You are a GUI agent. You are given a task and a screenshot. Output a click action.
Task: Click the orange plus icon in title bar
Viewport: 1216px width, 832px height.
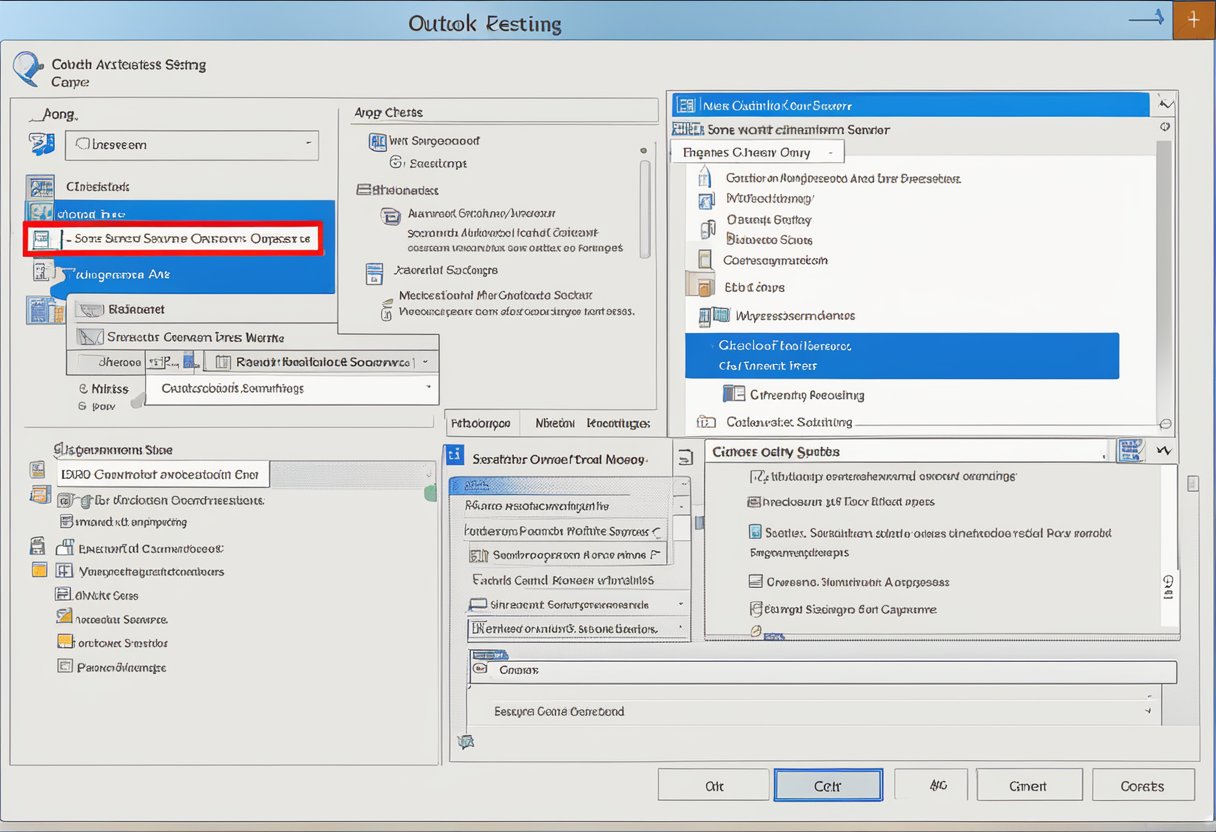pyautogui.click(x=1192, y=20)
